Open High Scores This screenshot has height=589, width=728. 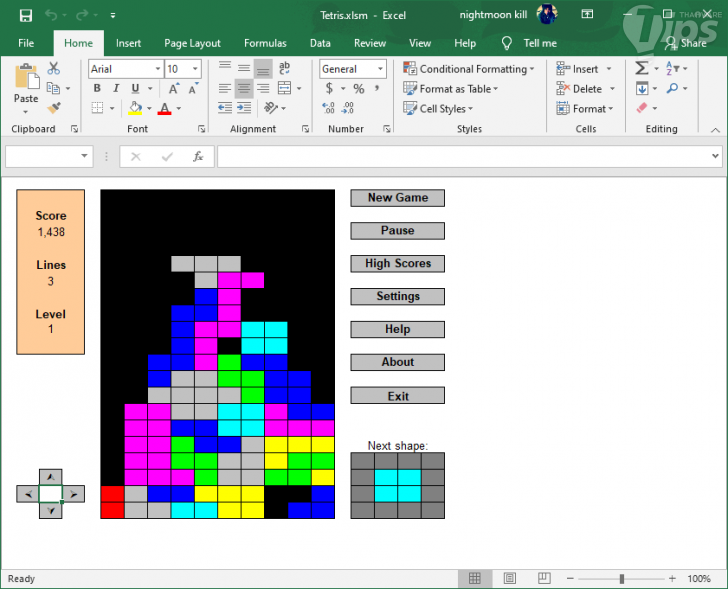pyautogui.click(x=397, y=264)
